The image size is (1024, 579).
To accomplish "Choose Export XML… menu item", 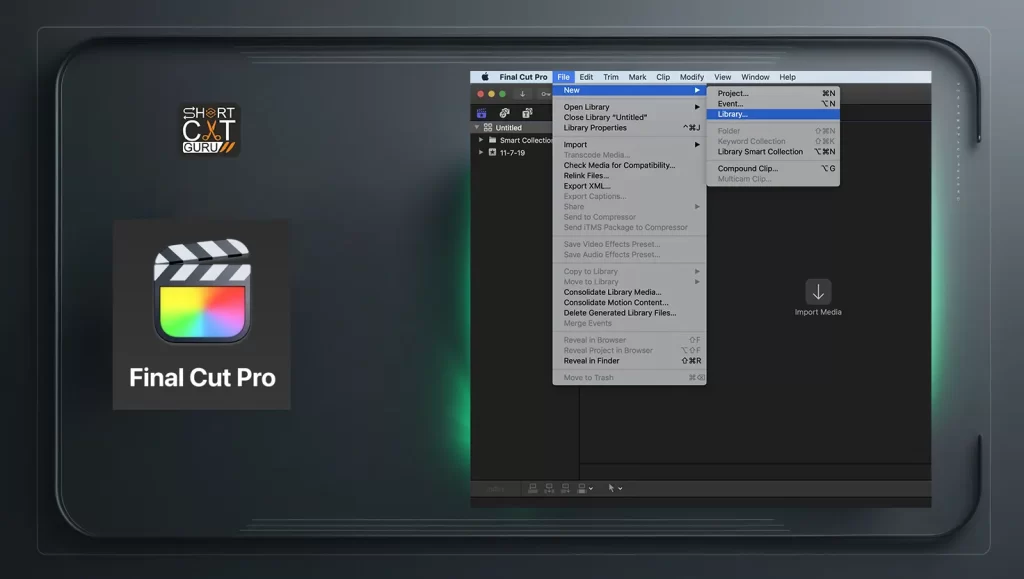I will [630, 186].
